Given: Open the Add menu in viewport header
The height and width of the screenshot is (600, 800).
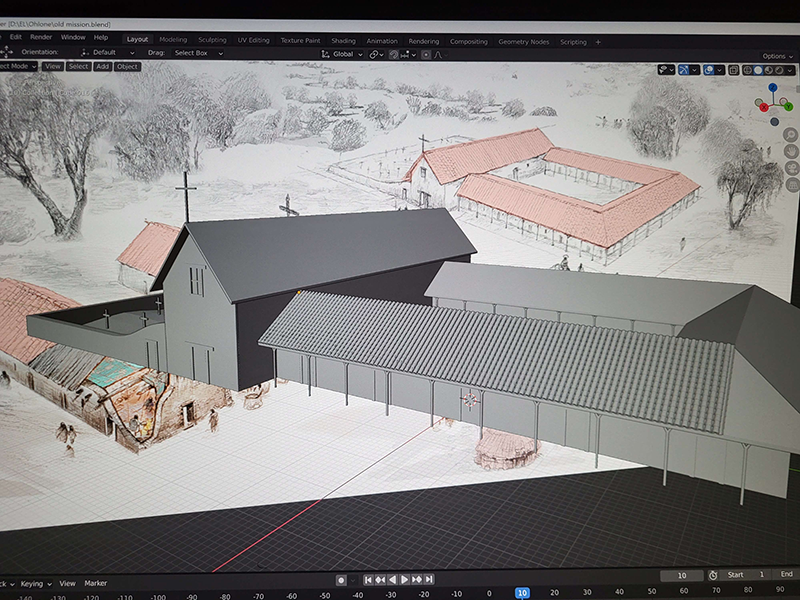Looking at the screenshot, I should point(104,67).
